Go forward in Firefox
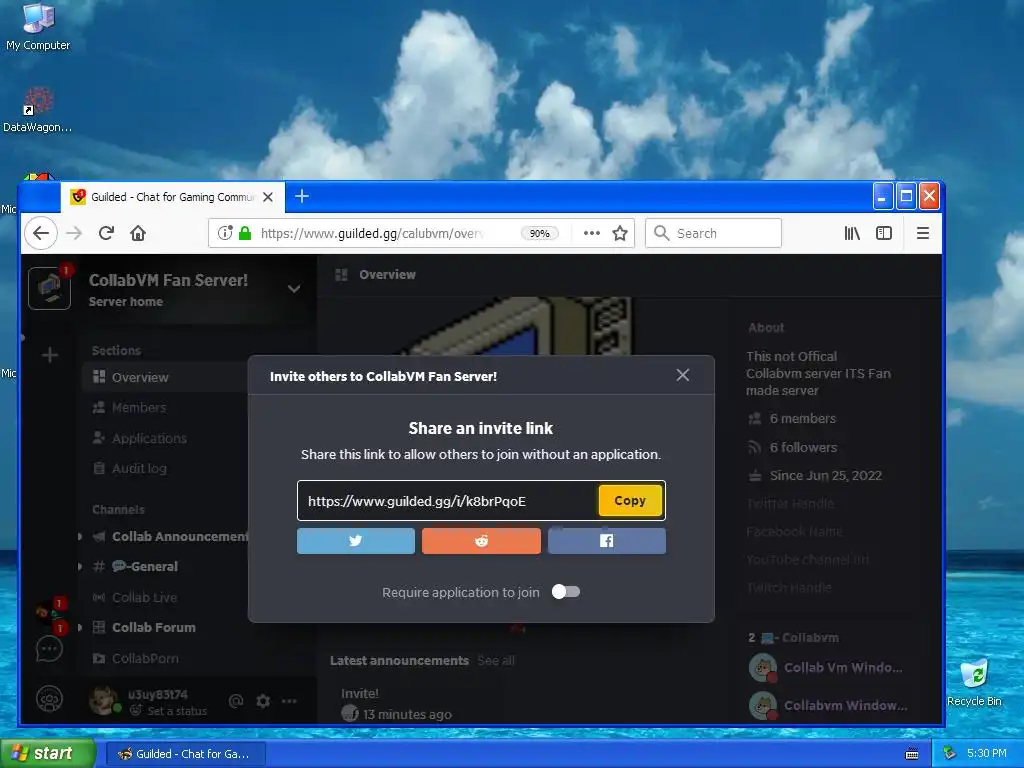Image resolution: width=1024 pixels, height=768 pixels. click(x=74, y=233)
